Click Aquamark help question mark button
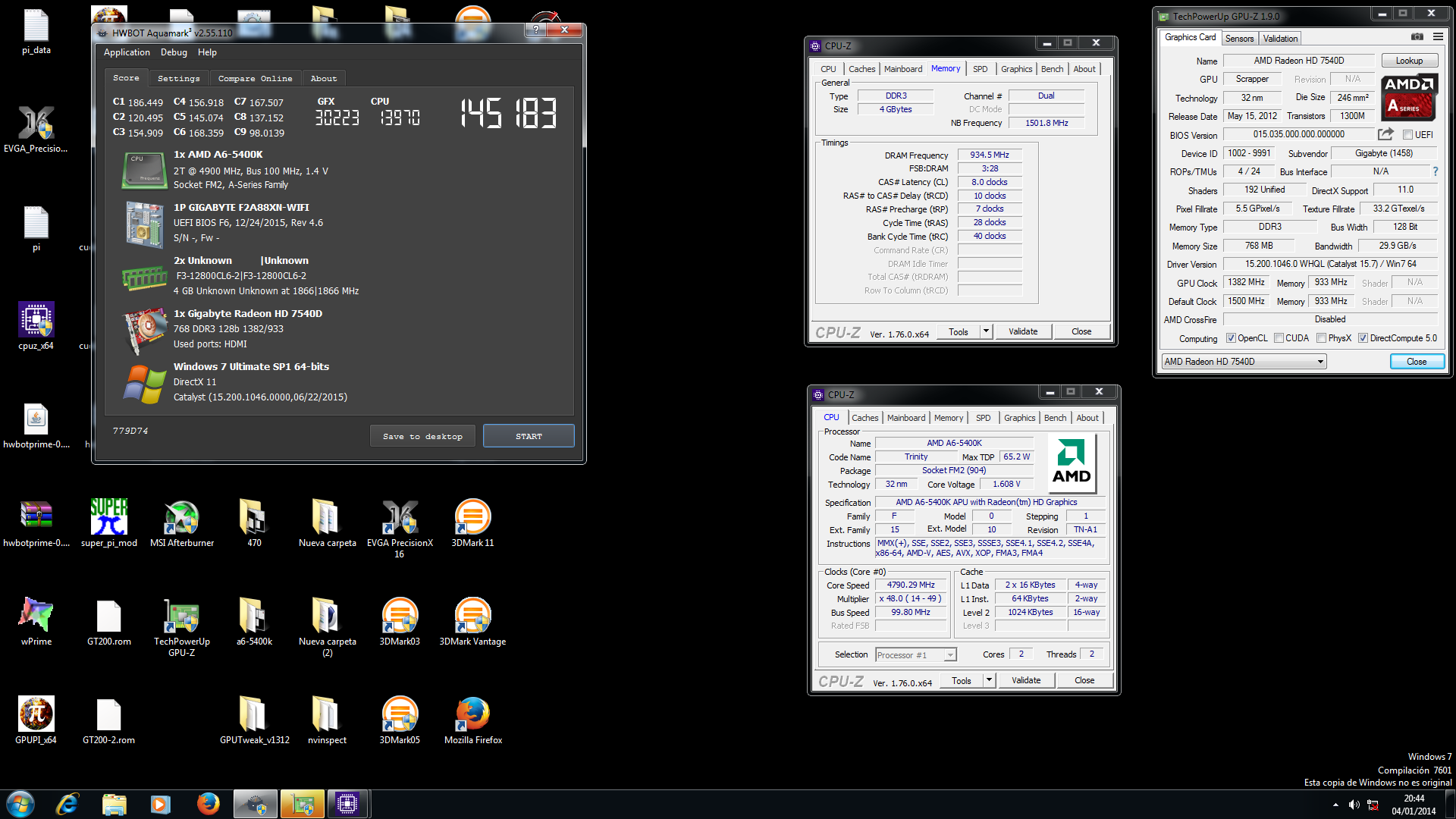1456x819 pixels. [536, 30]
